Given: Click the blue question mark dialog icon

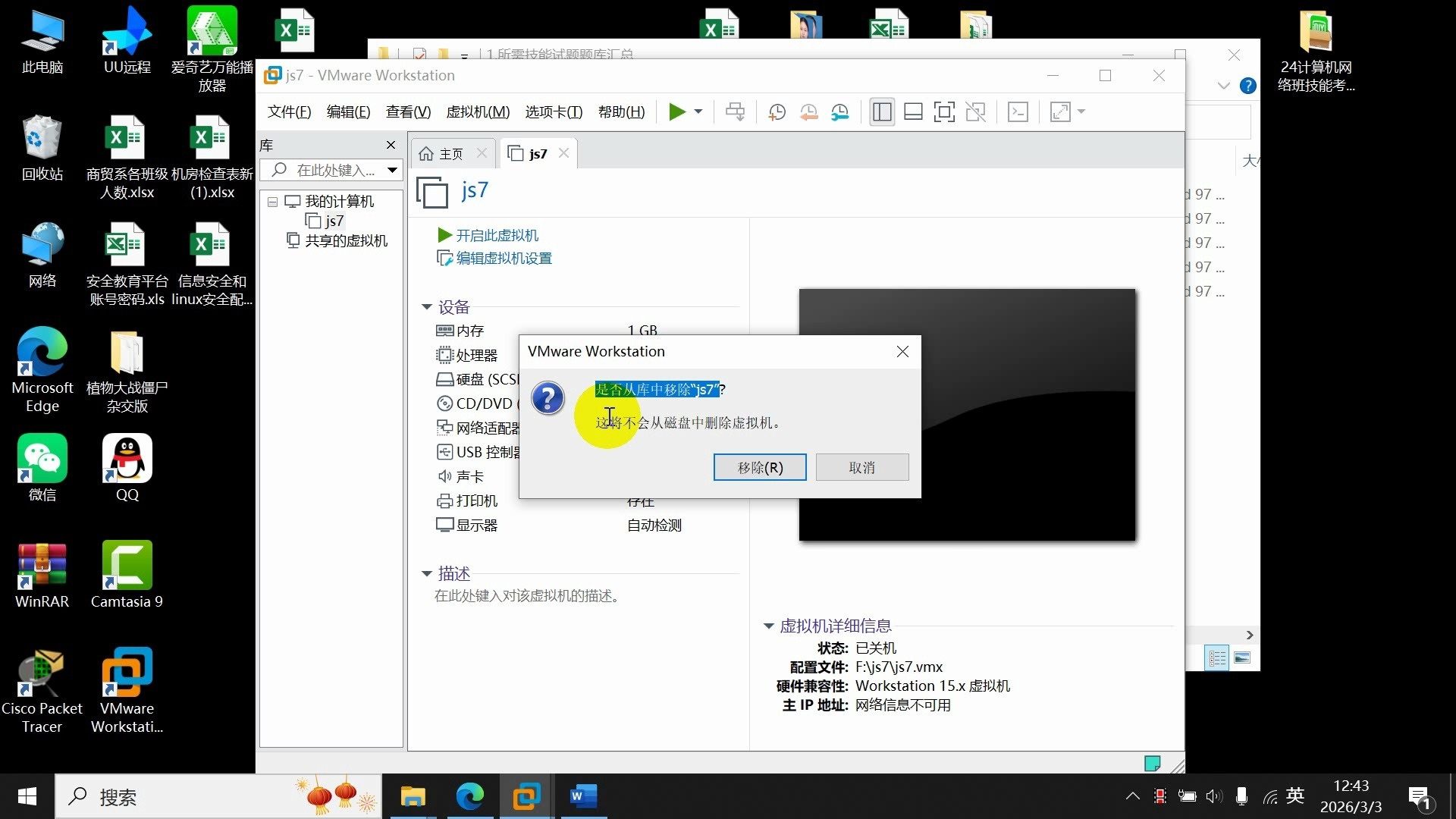Looking at the screenshot, I should 548,398.
